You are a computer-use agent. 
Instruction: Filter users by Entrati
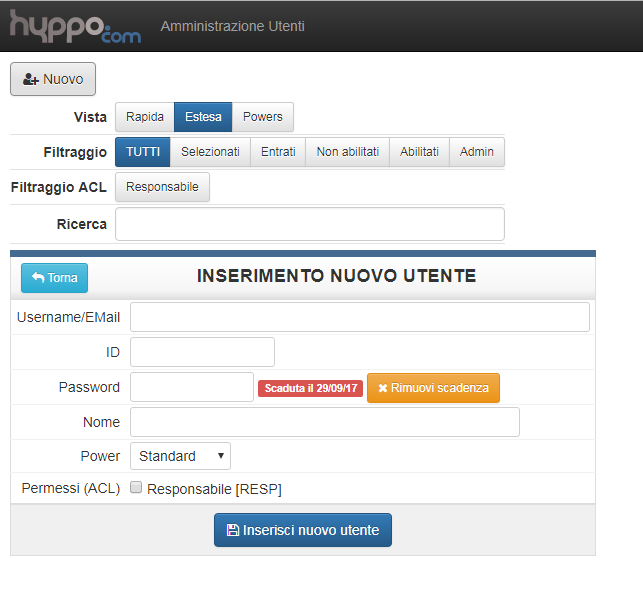pos(278,152)
